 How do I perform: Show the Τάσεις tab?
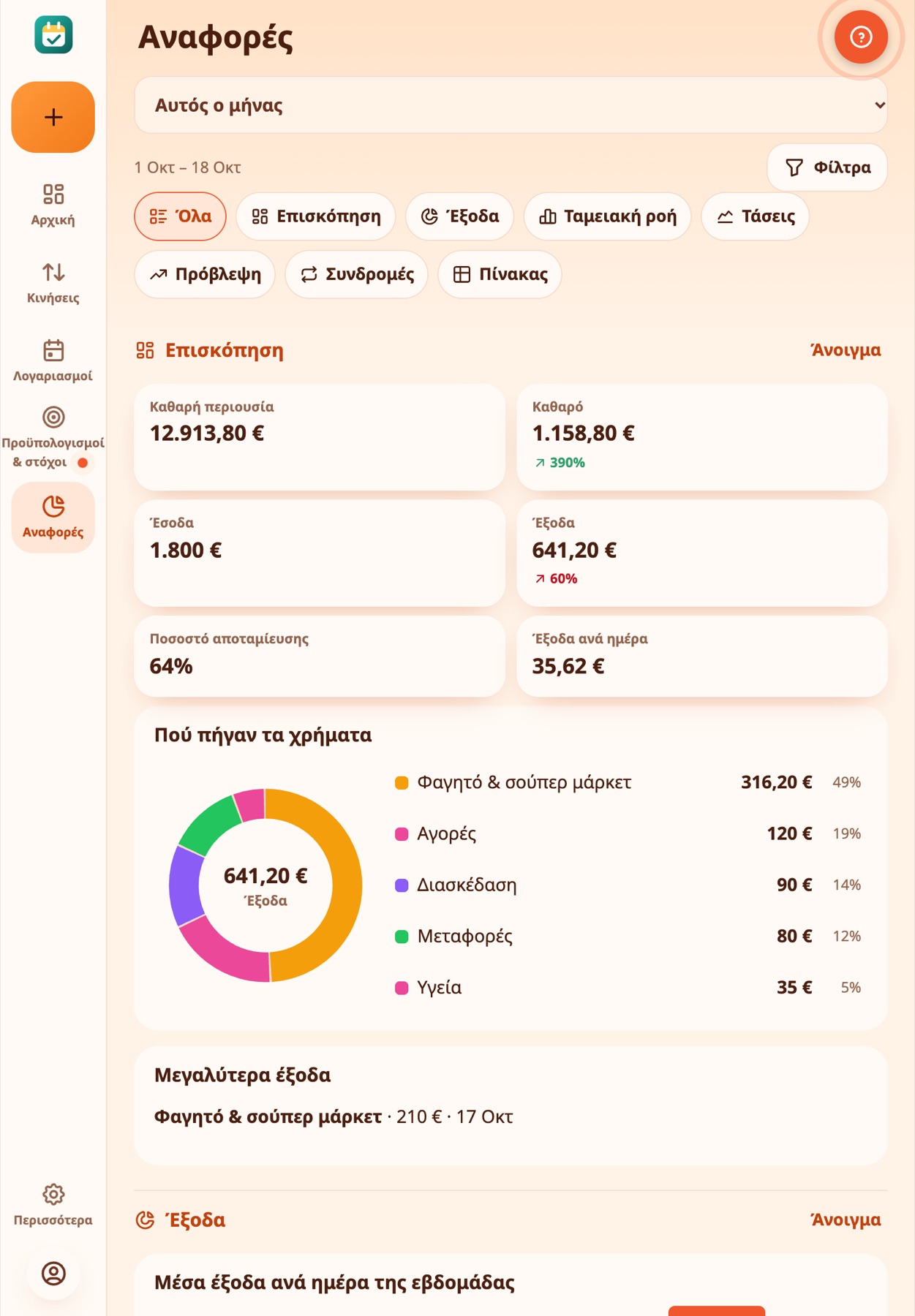coord(756,216)
